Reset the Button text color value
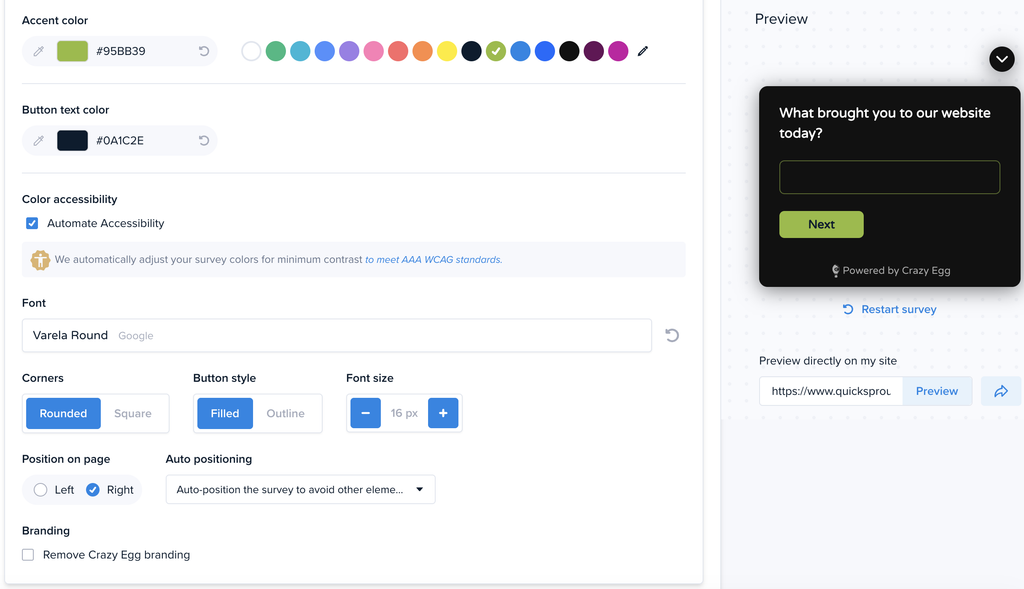1024x589 pixels. pyautogui.click(x=204, y=140)
